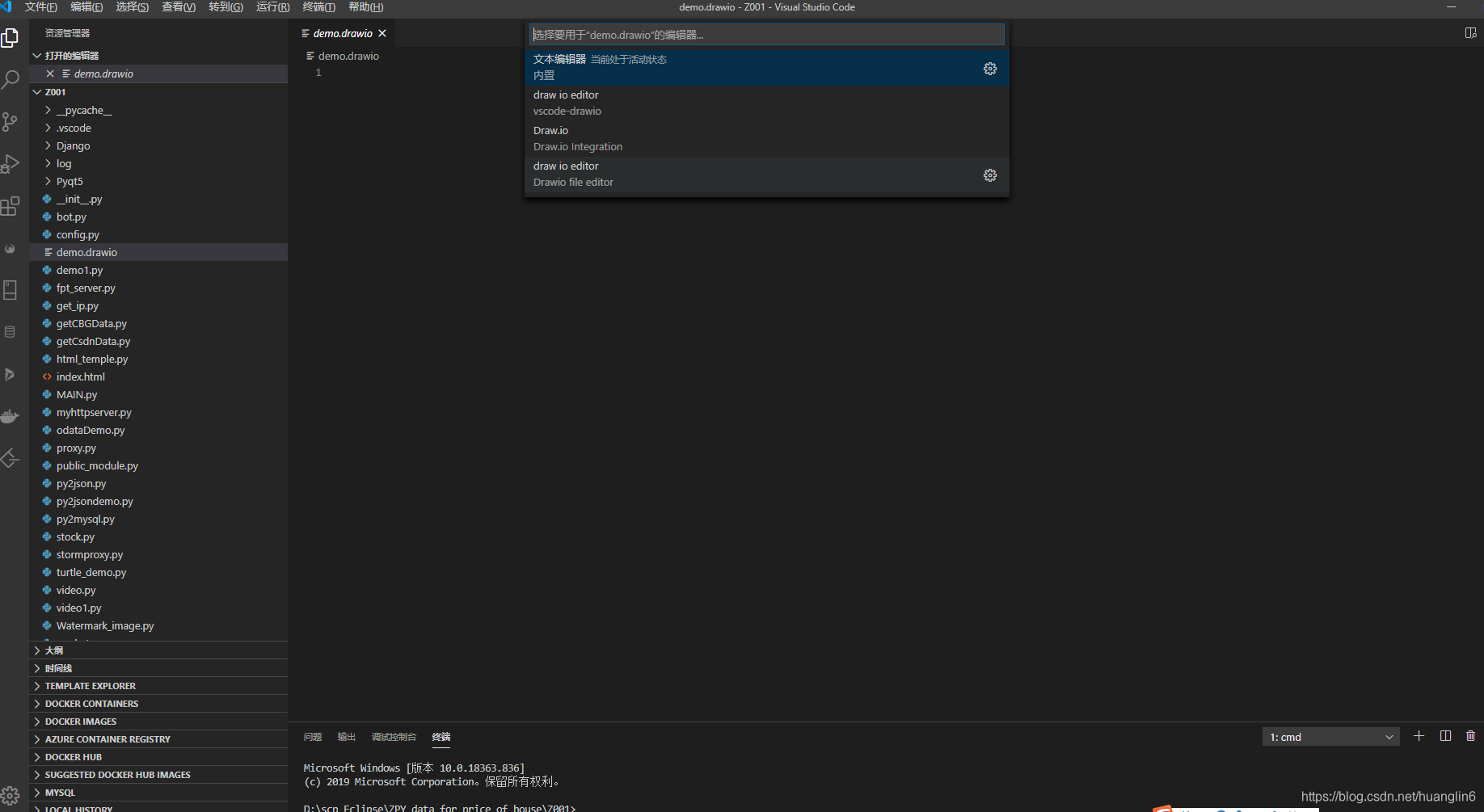Open the Docker view in activity bar
The height and width of the screenshot is (812, 1484).
[x=11, y=416]
